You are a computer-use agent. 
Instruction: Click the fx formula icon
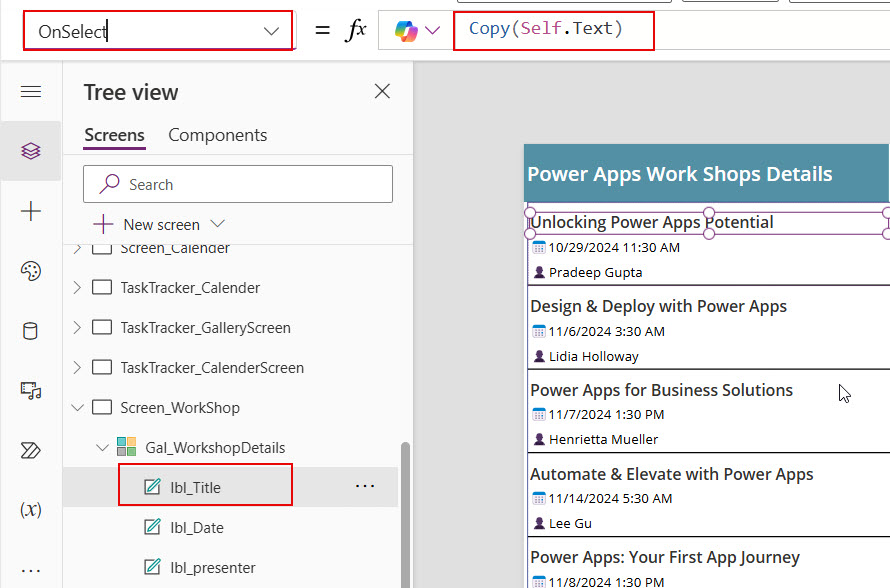(x=356, y=30)
